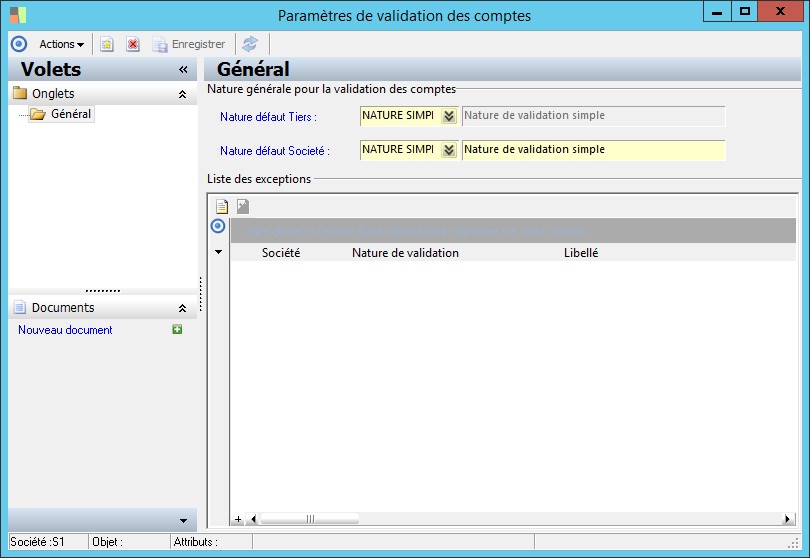Open the Actions dropdown menu

tap(61, 44)
